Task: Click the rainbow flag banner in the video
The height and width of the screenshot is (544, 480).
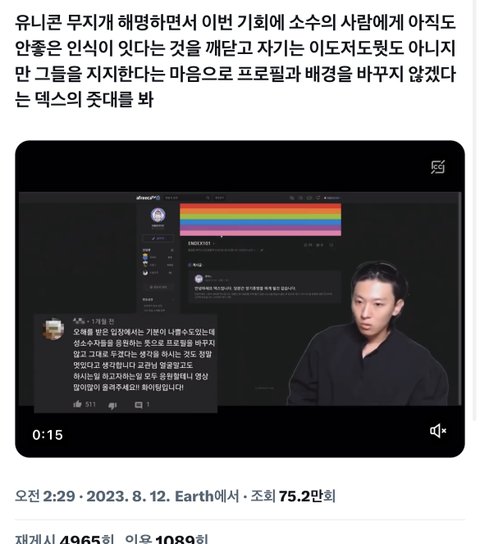Action: pyautogui.click(x=260, y=220)
